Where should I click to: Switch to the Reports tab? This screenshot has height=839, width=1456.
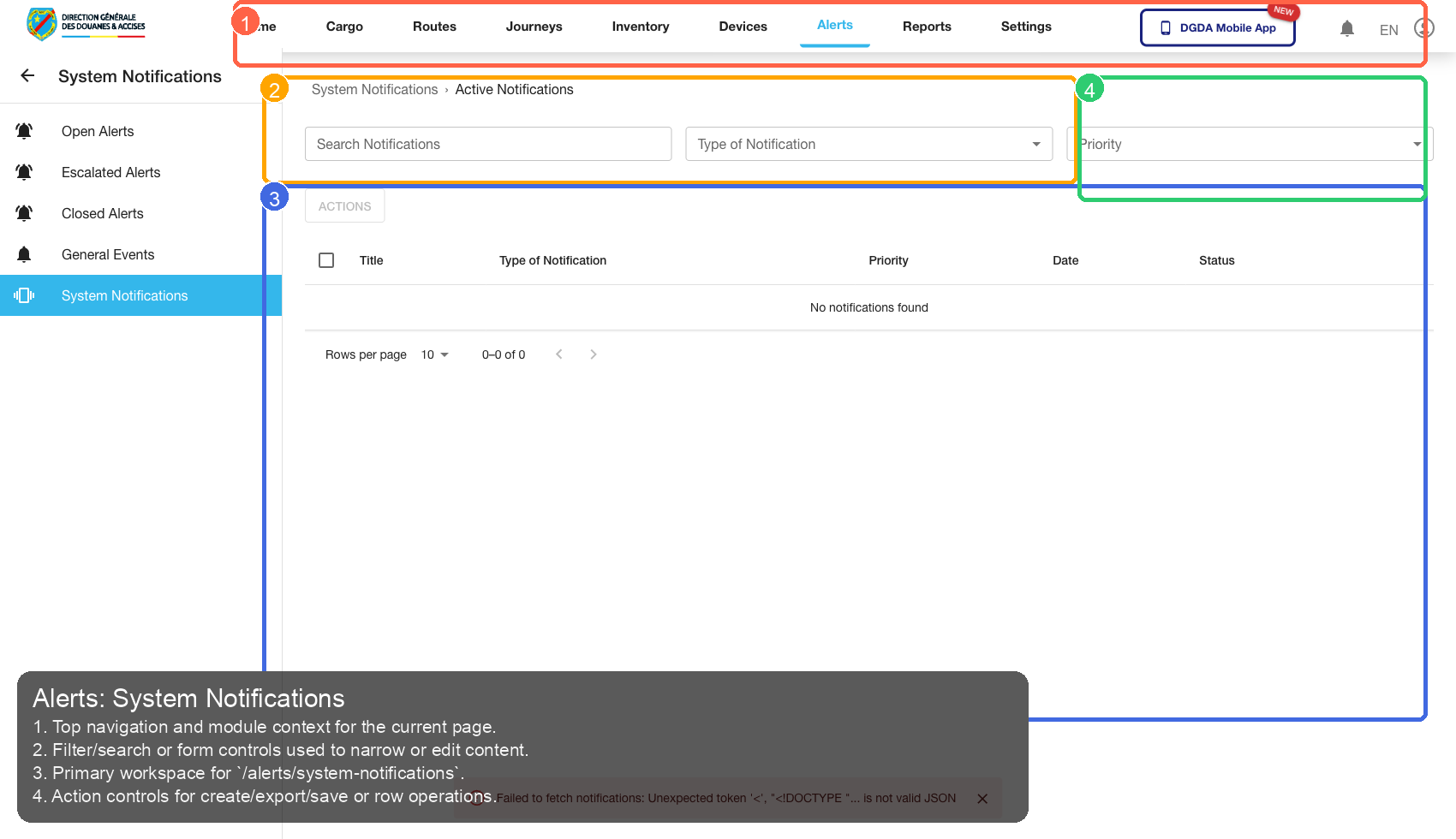(x=927, y=27)
